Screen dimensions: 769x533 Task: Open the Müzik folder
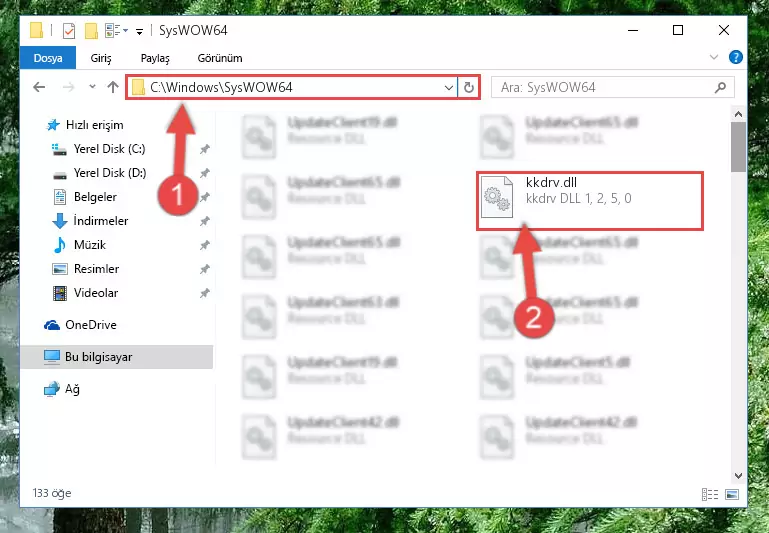[x=90, y=245]
